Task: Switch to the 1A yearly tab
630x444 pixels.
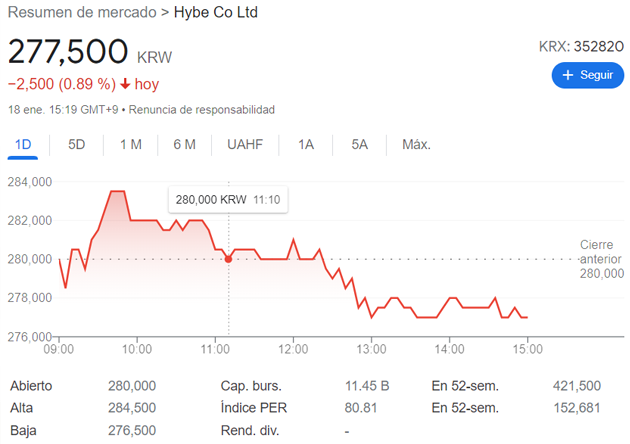Action: [306, 144]
